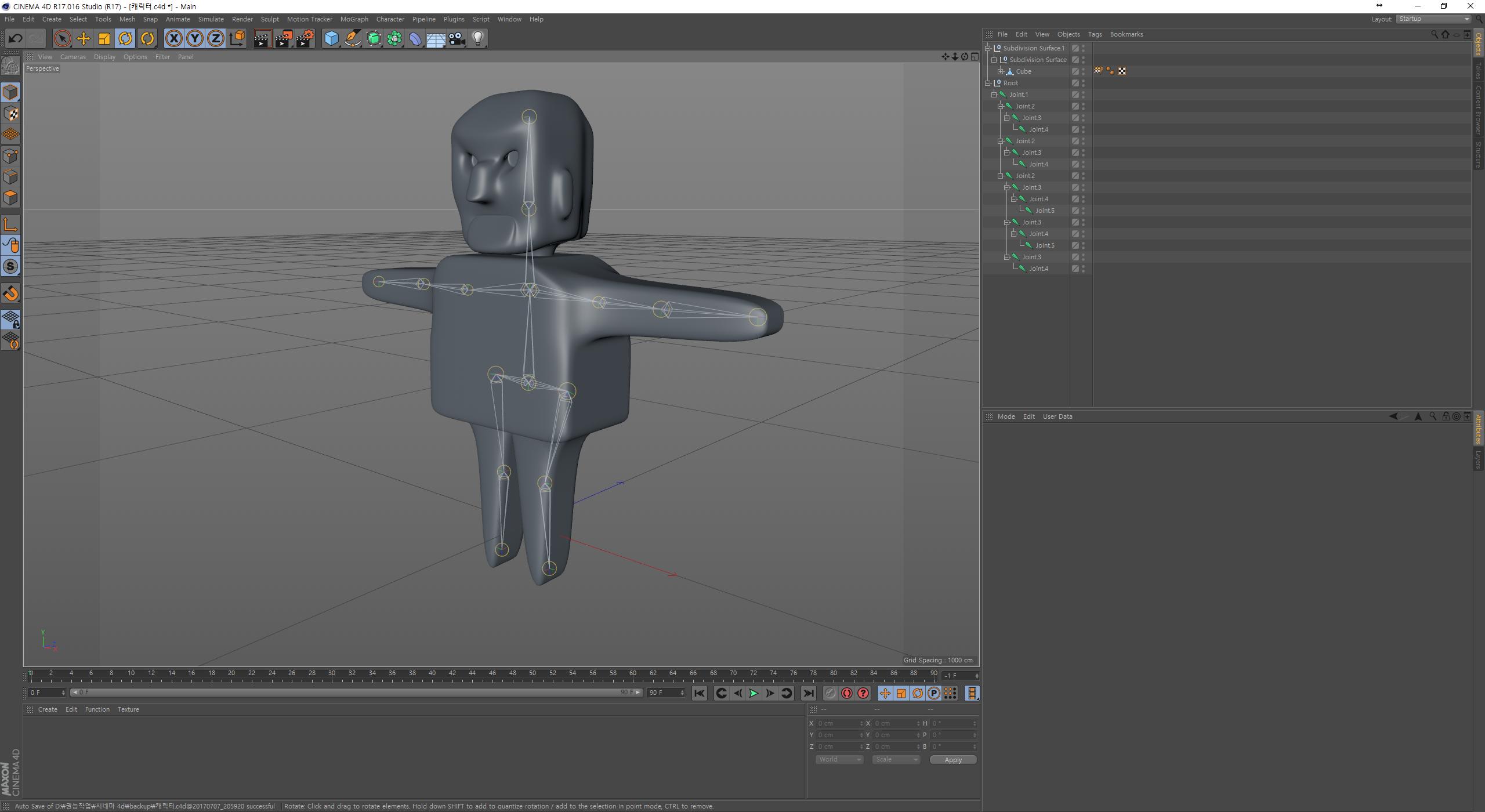The height and width of the screenshot is (812, 1485).
Task: Open Attribute Manager User Data menu
Action: click(x=1057, y=416)
